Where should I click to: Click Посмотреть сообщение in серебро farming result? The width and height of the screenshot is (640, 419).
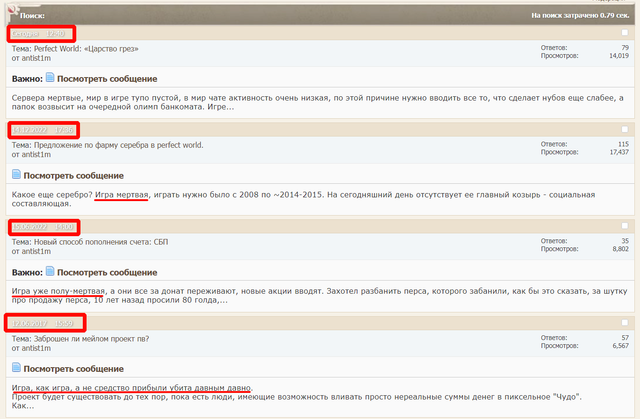(74, 174)
